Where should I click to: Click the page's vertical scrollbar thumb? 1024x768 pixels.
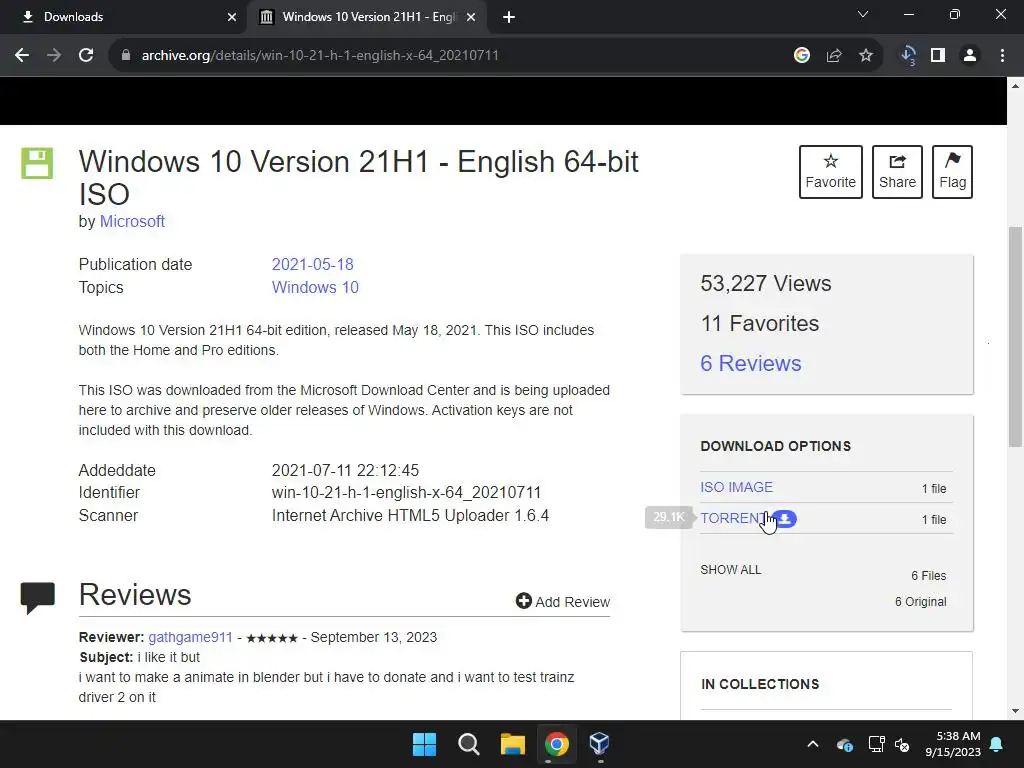(x=1015, y=336)
